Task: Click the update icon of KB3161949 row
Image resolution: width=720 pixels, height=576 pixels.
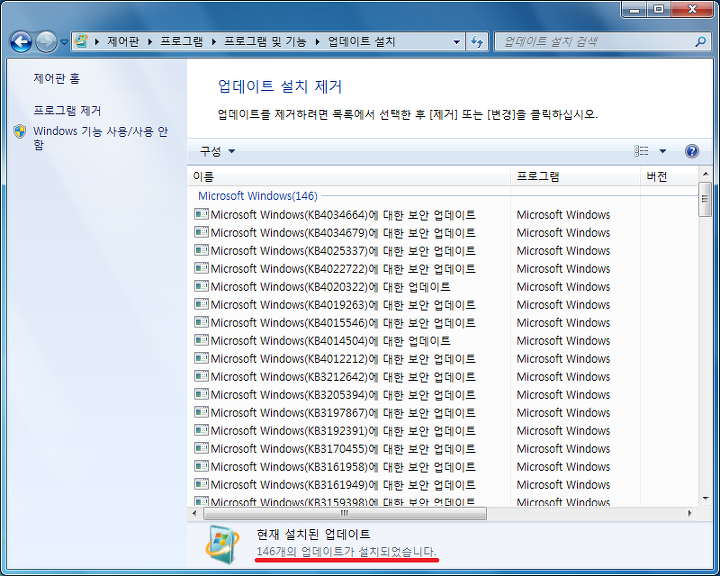Action: tap(201, 484)
